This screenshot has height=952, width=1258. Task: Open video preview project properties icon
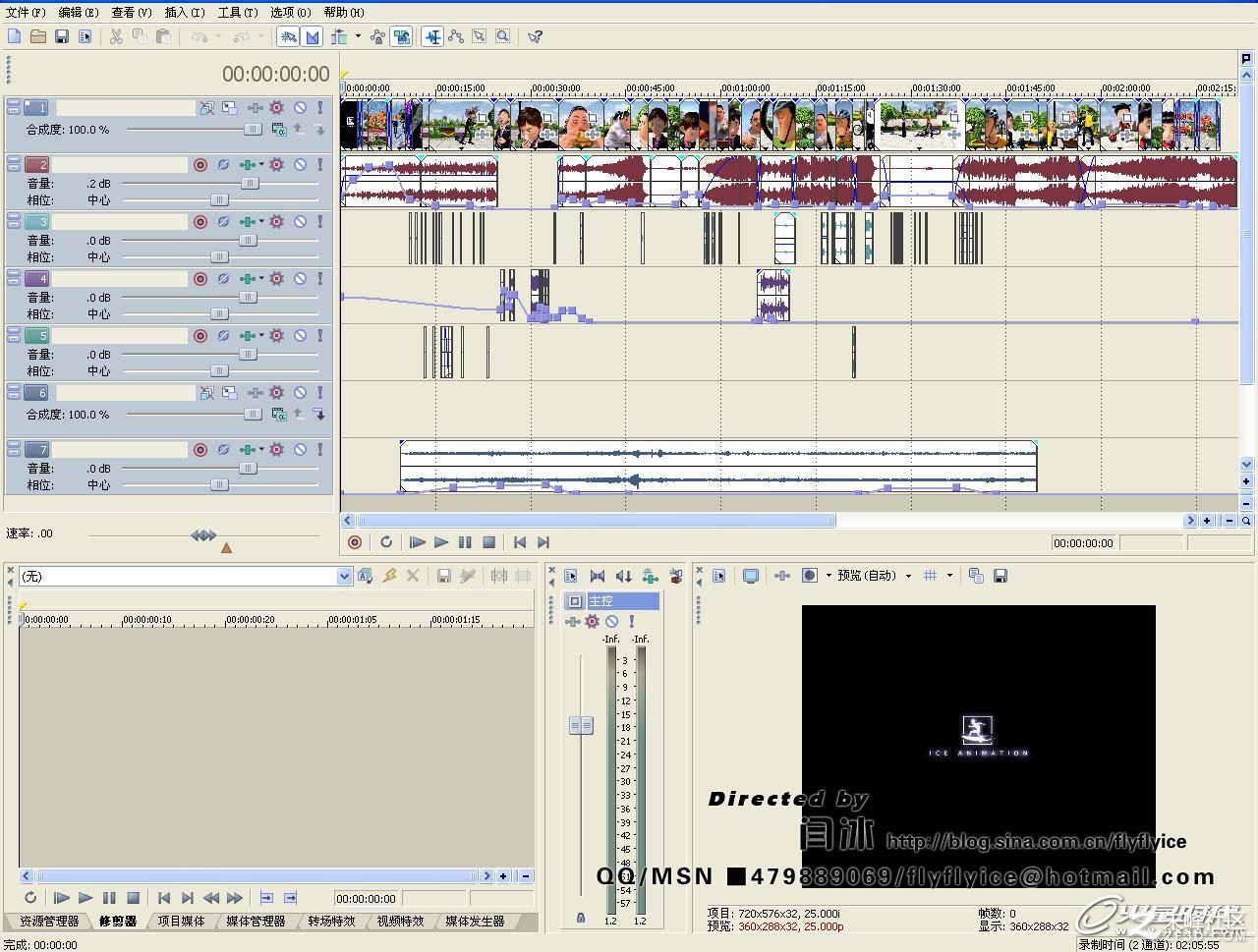[x=719, y=576]
